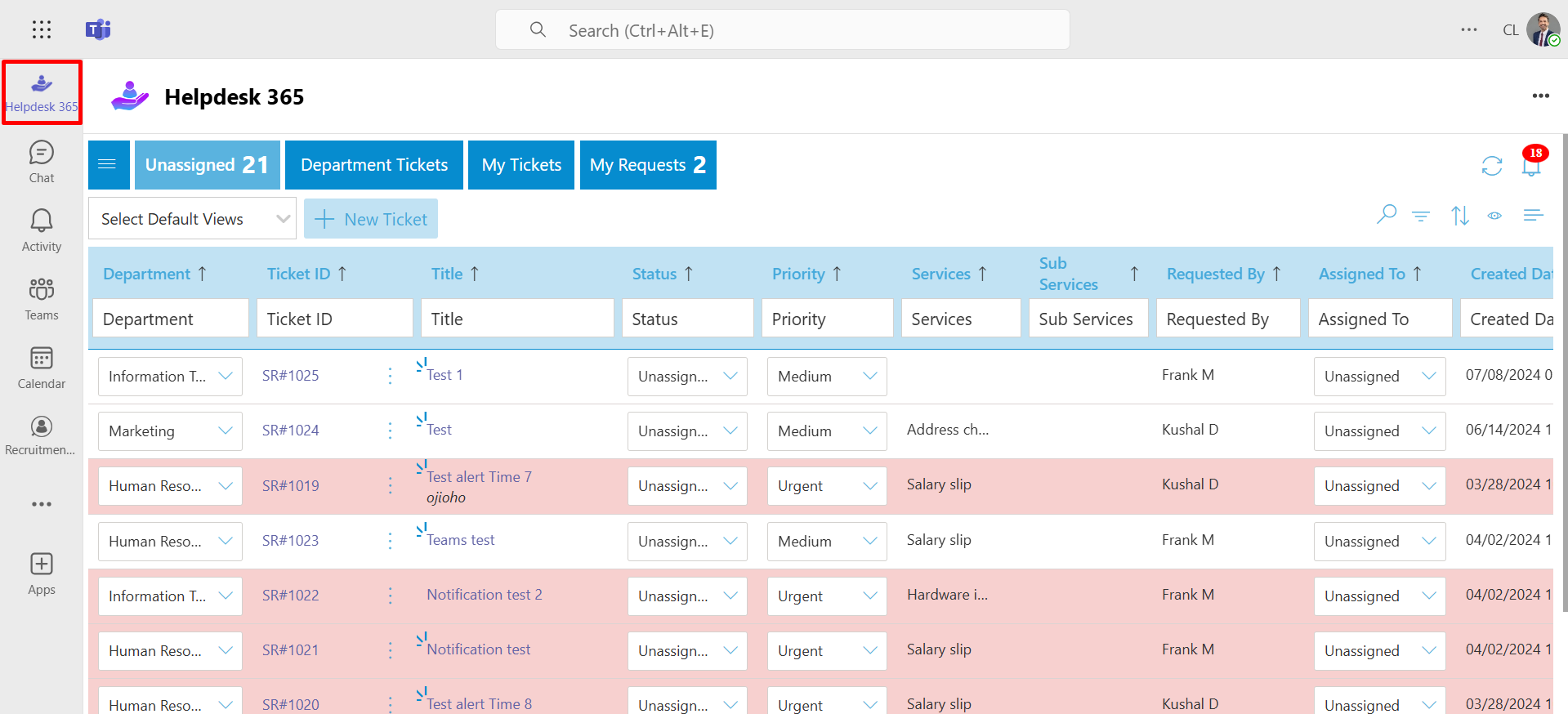The width and height of the screenshot is (1568, 714).
Task: Open the Notification test 2 title
Action: click(485, 595)
